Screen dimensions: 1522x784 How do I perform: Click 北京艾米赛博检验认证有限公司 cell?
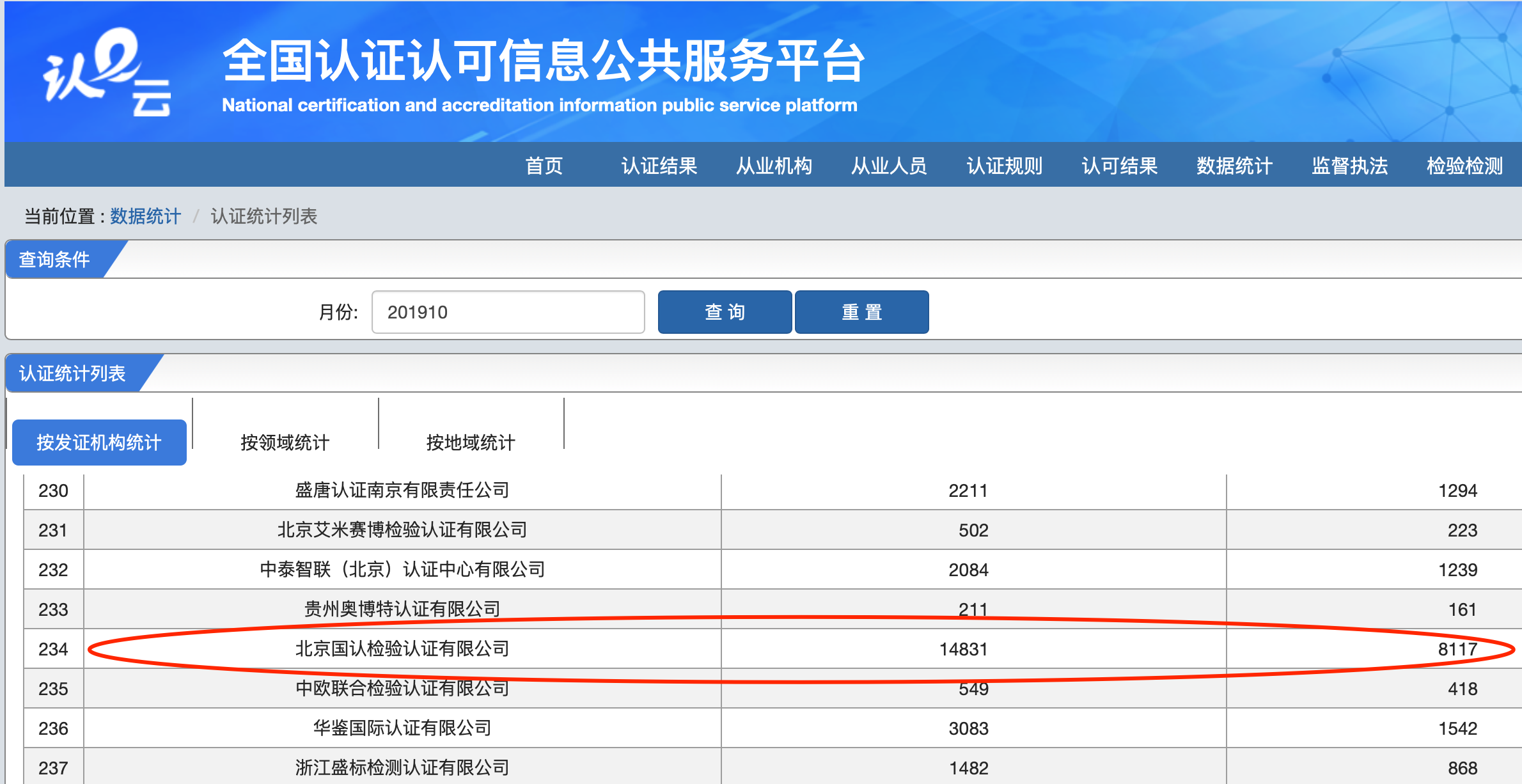pos(402,530)
